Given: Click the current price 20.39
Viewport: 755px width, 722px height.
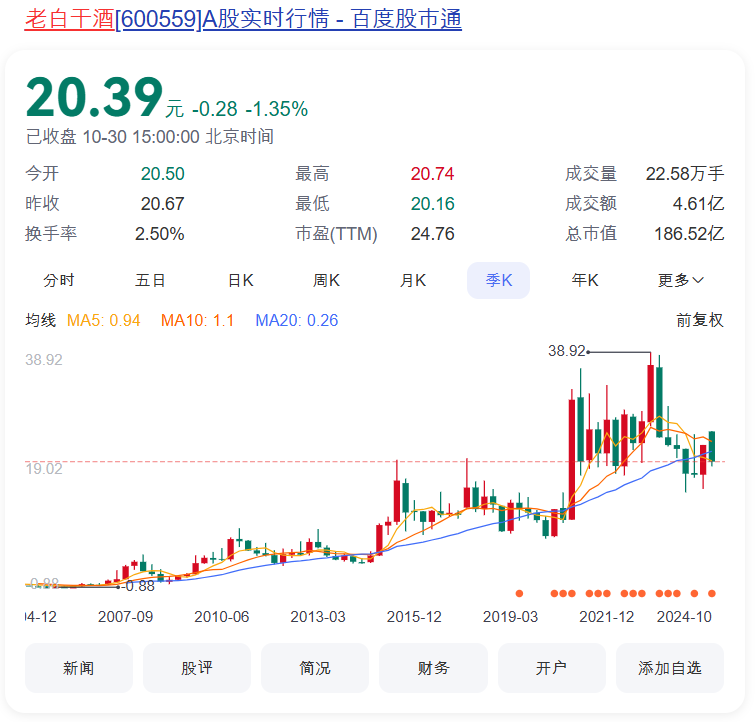Looking at the screenshot, I should point(94,98).
